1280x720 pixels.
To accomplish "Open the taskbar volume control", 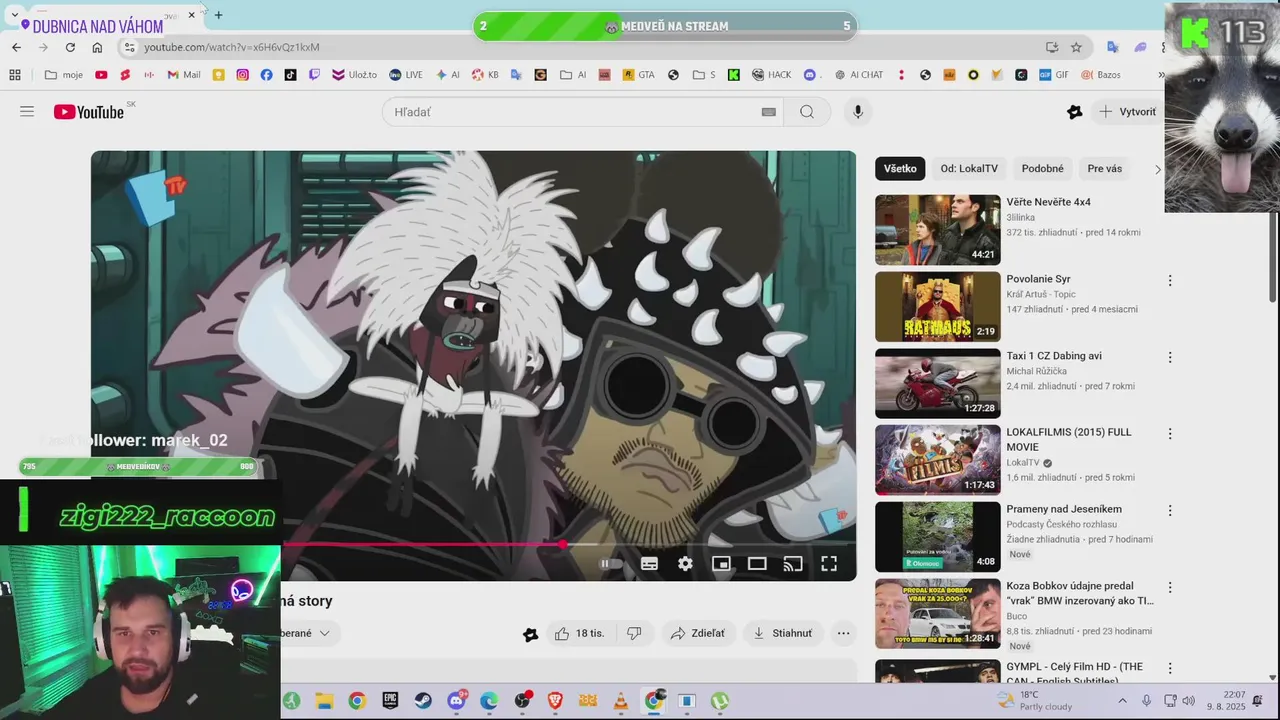I will [1189, 701].
